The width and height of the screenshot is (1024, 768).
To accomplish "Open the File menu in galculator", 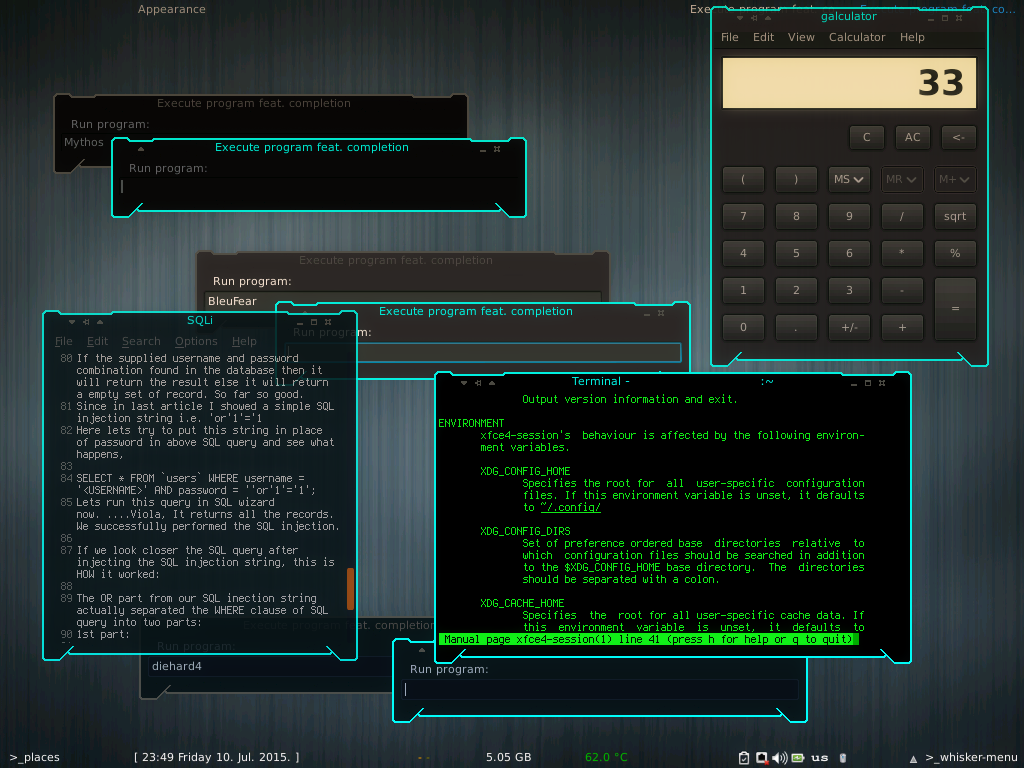I will [729, 37].
